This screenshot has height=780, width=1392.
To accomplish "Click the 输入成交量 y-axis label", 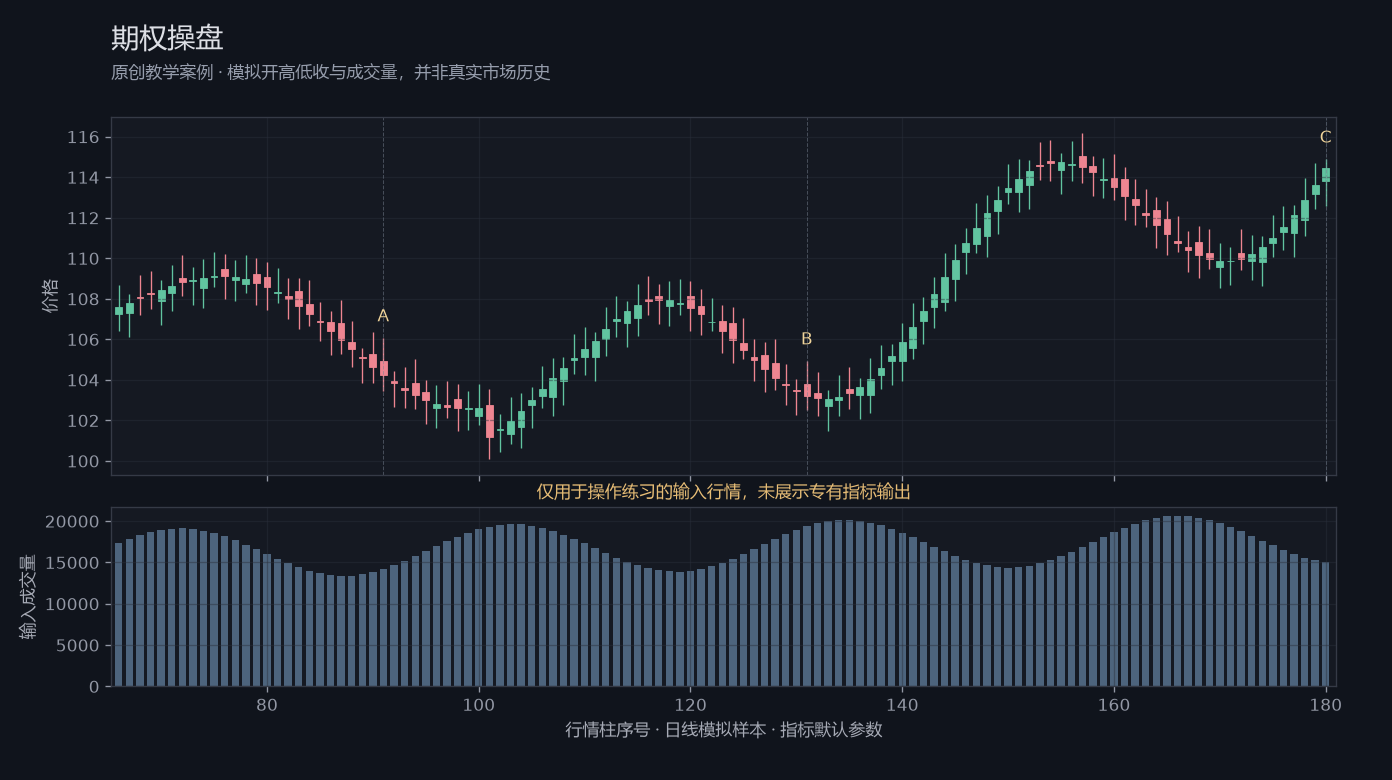I will 28,597.
